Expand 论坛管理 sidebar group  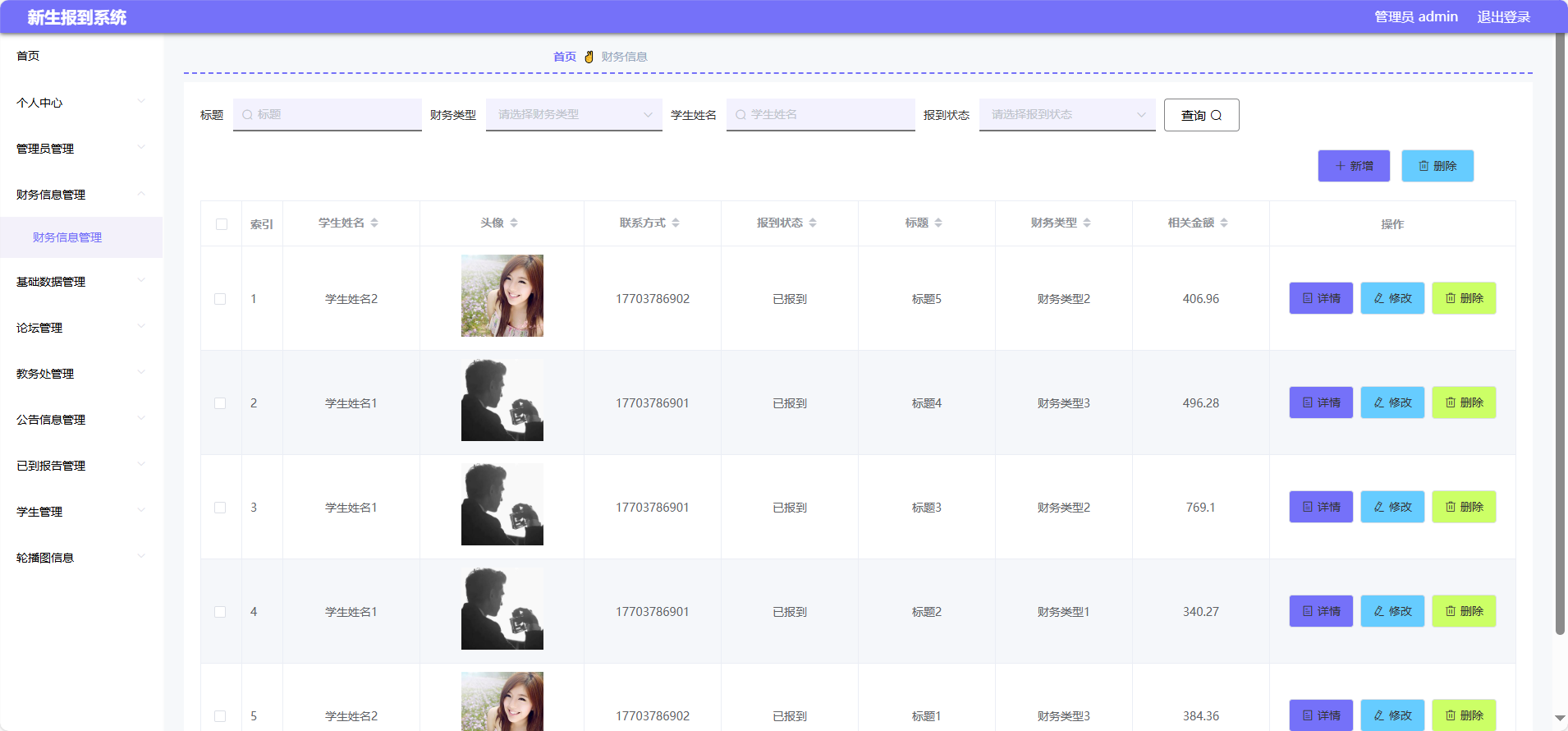[x=81, y=328]
